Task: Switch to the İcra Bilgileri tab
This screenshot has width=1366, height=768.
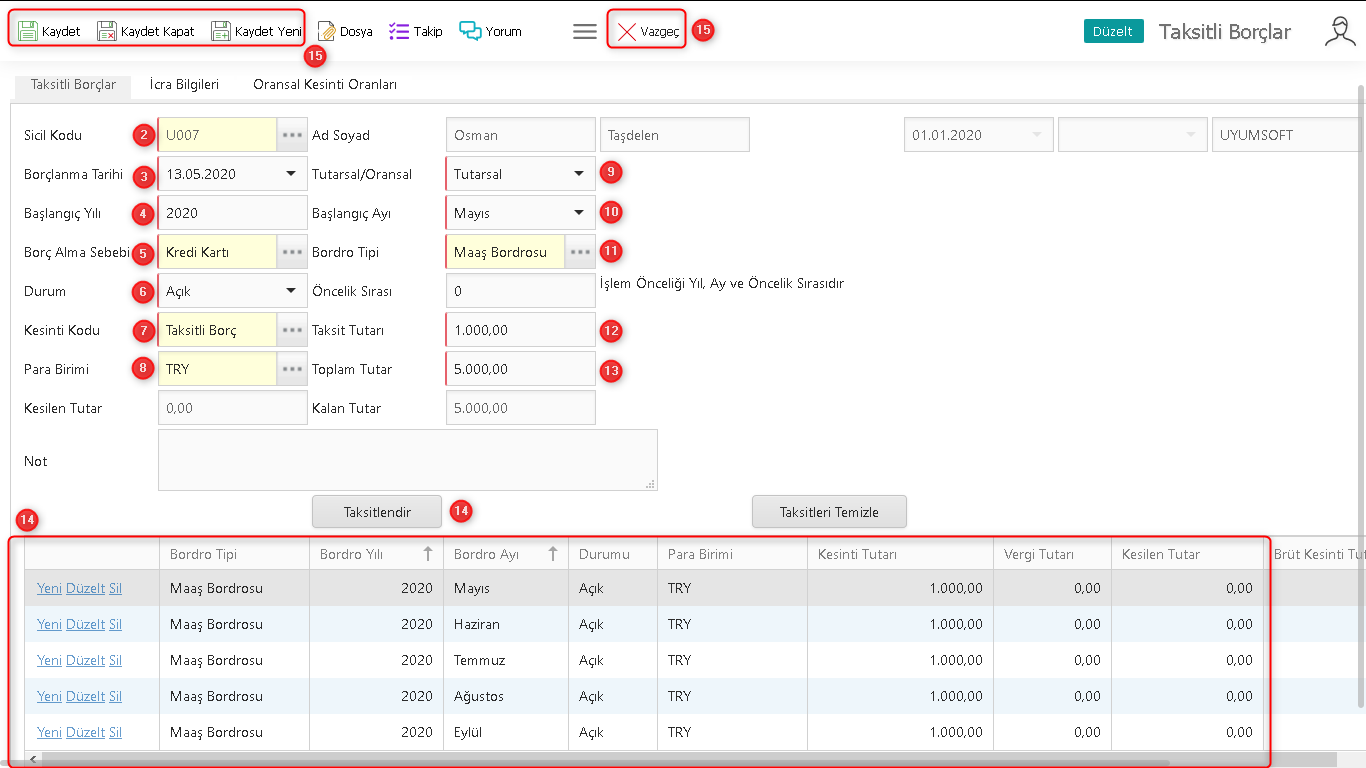Action: [184, 85]
